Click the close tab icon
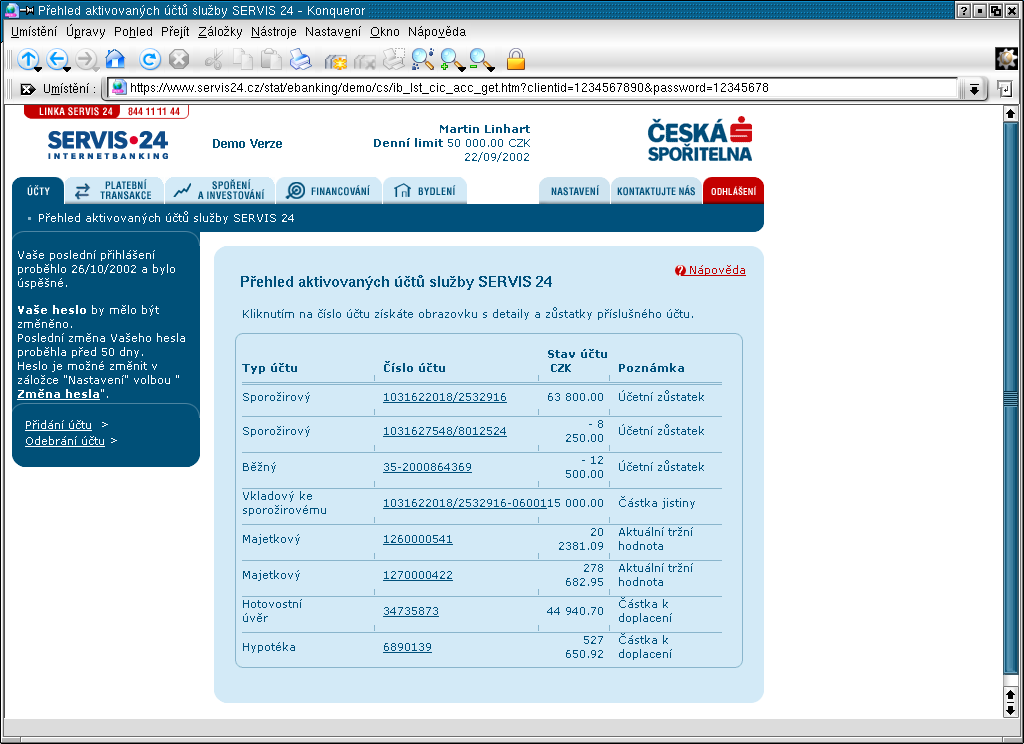1024x744 pixels. coord(364,61)
